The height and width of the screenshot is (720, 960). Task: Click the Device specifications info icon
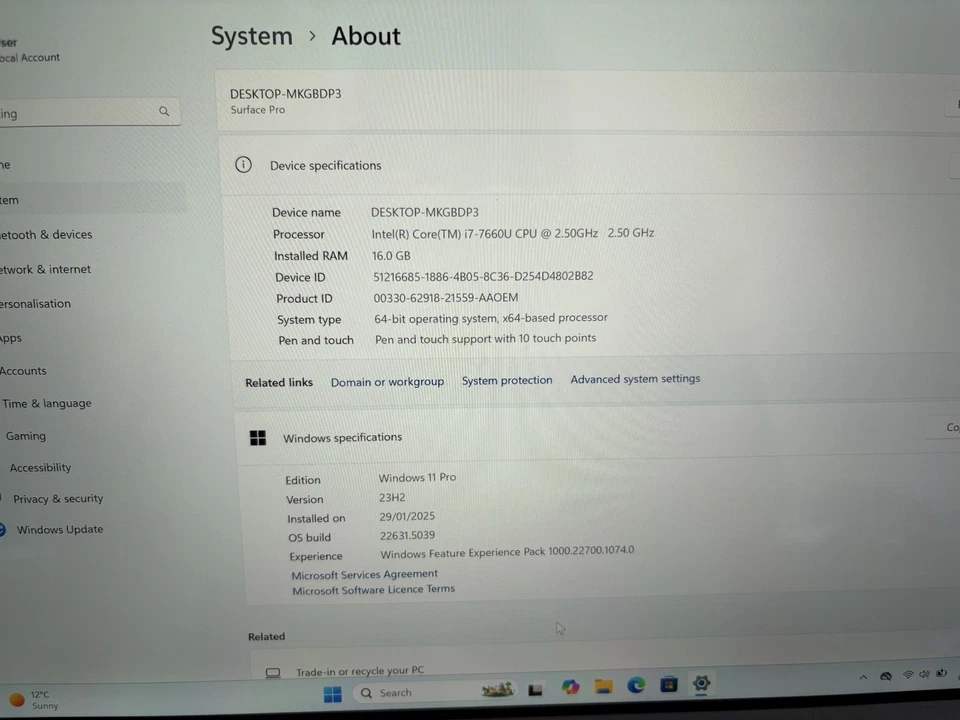coord(243,164)
